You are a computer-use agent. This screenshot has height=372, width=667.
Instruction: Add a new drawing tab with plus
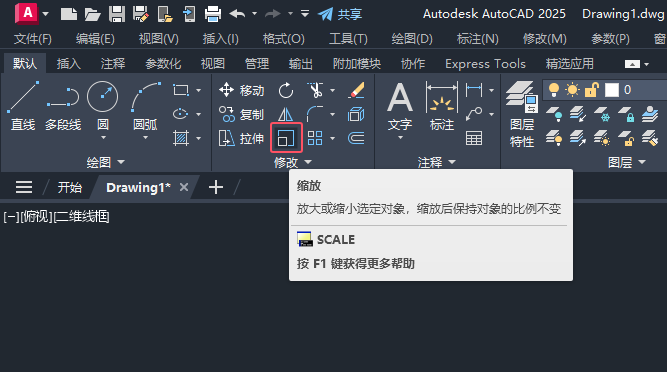tap(216, 187)
